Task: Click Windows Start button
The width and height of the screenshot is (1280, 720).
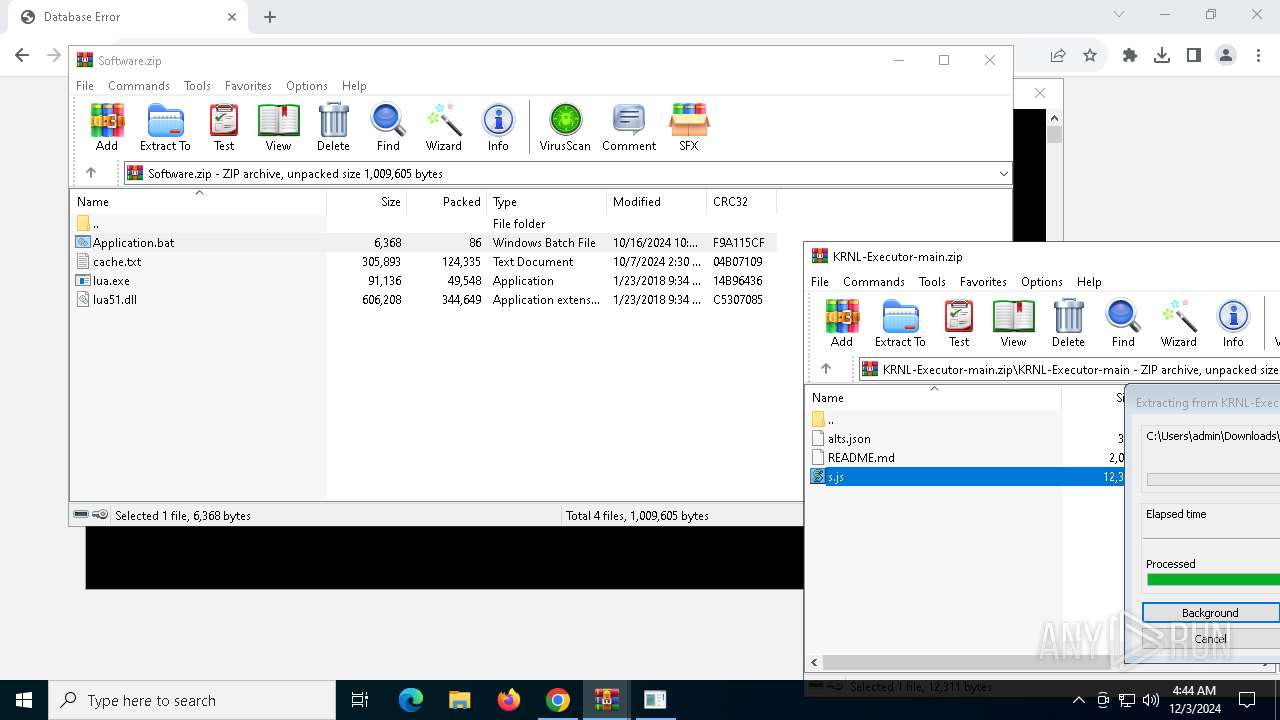Action: [24, 700]
